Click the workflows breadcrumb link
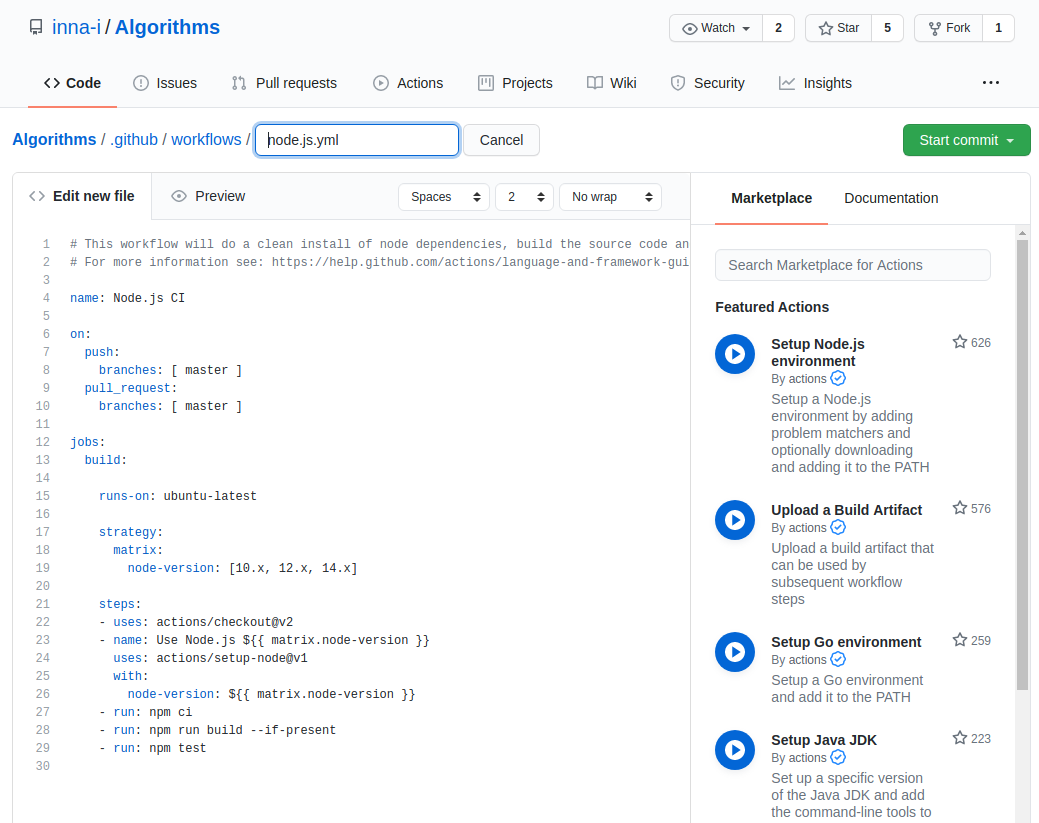The height and width of the screenshot is (823, 1039). coord(206,140)
